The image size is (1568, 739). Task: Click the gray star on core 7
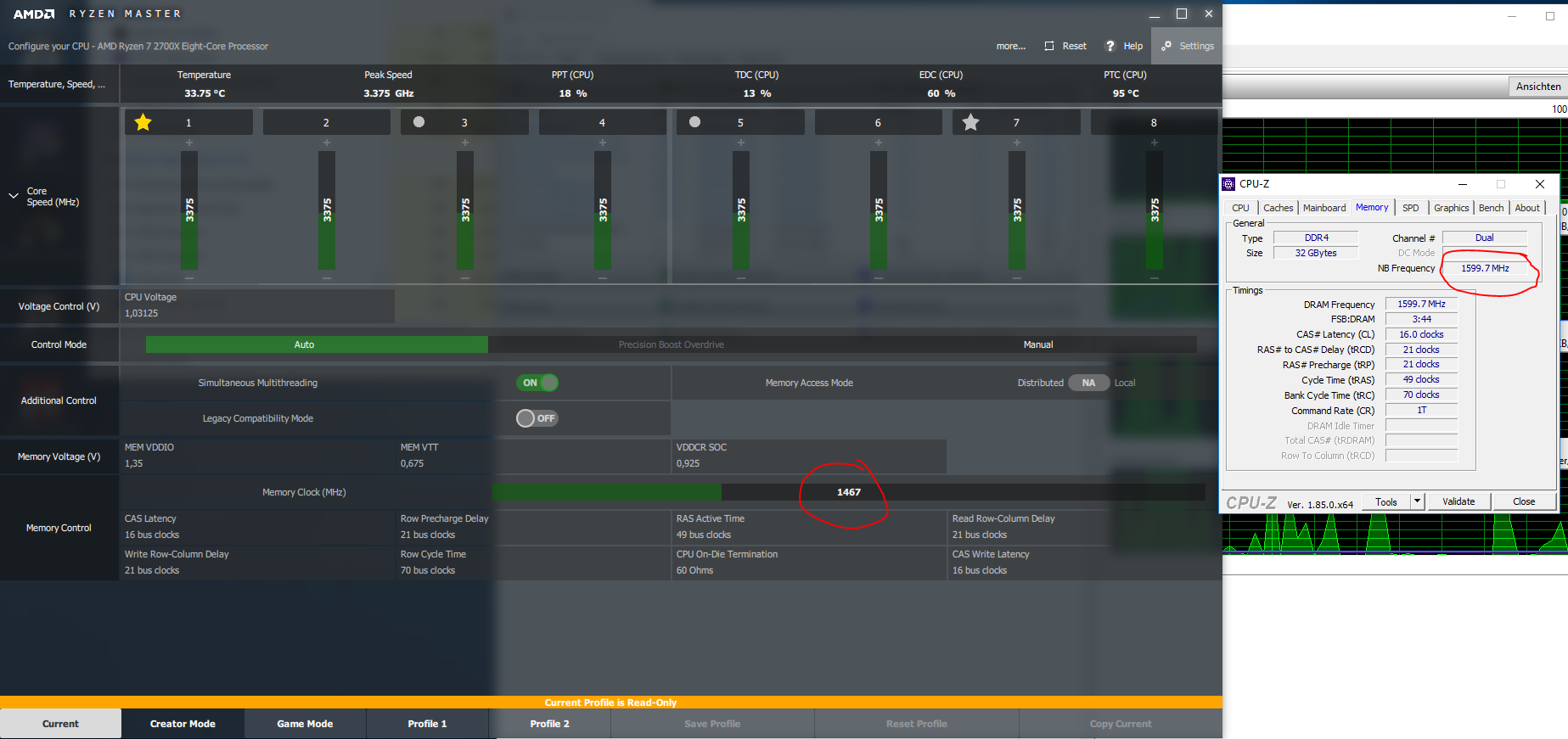coord(970,122)
